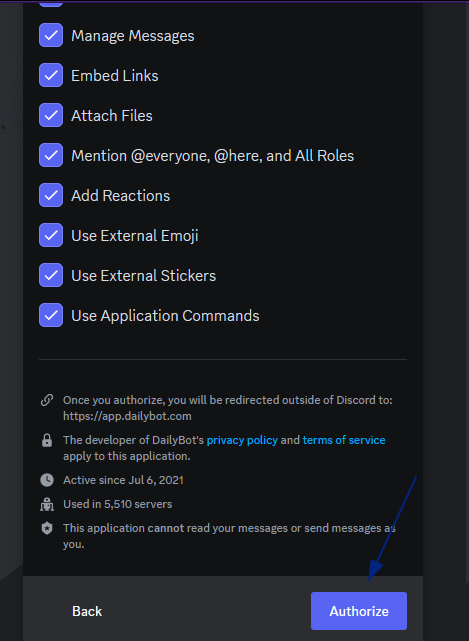The image size is (469, 641).
Task: Open the privacy policy link
Action: tap(242, 440)
